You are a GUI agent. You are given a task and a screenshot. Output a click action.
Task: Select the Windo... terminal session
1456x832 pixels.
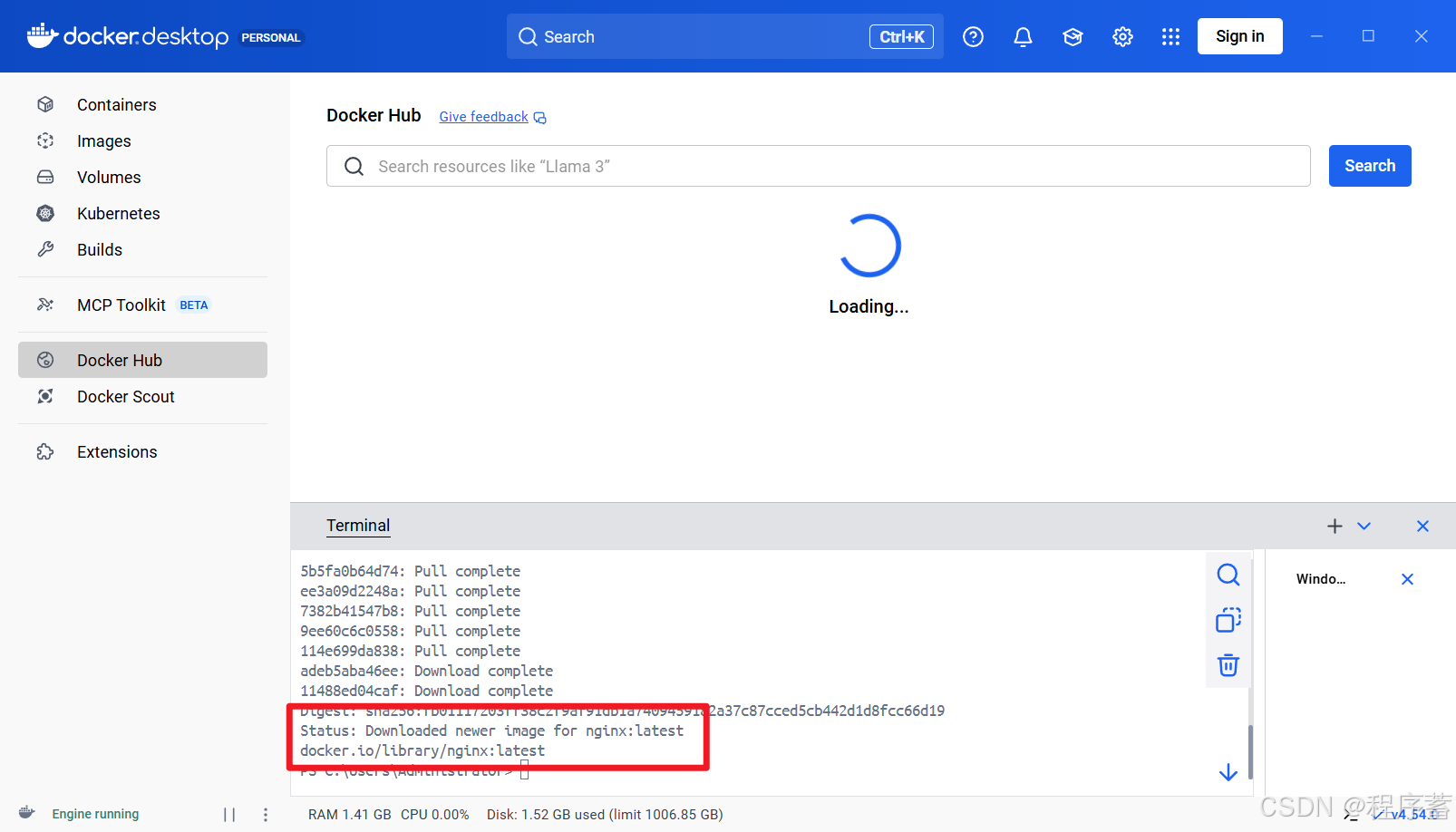tap(1321, 579)
